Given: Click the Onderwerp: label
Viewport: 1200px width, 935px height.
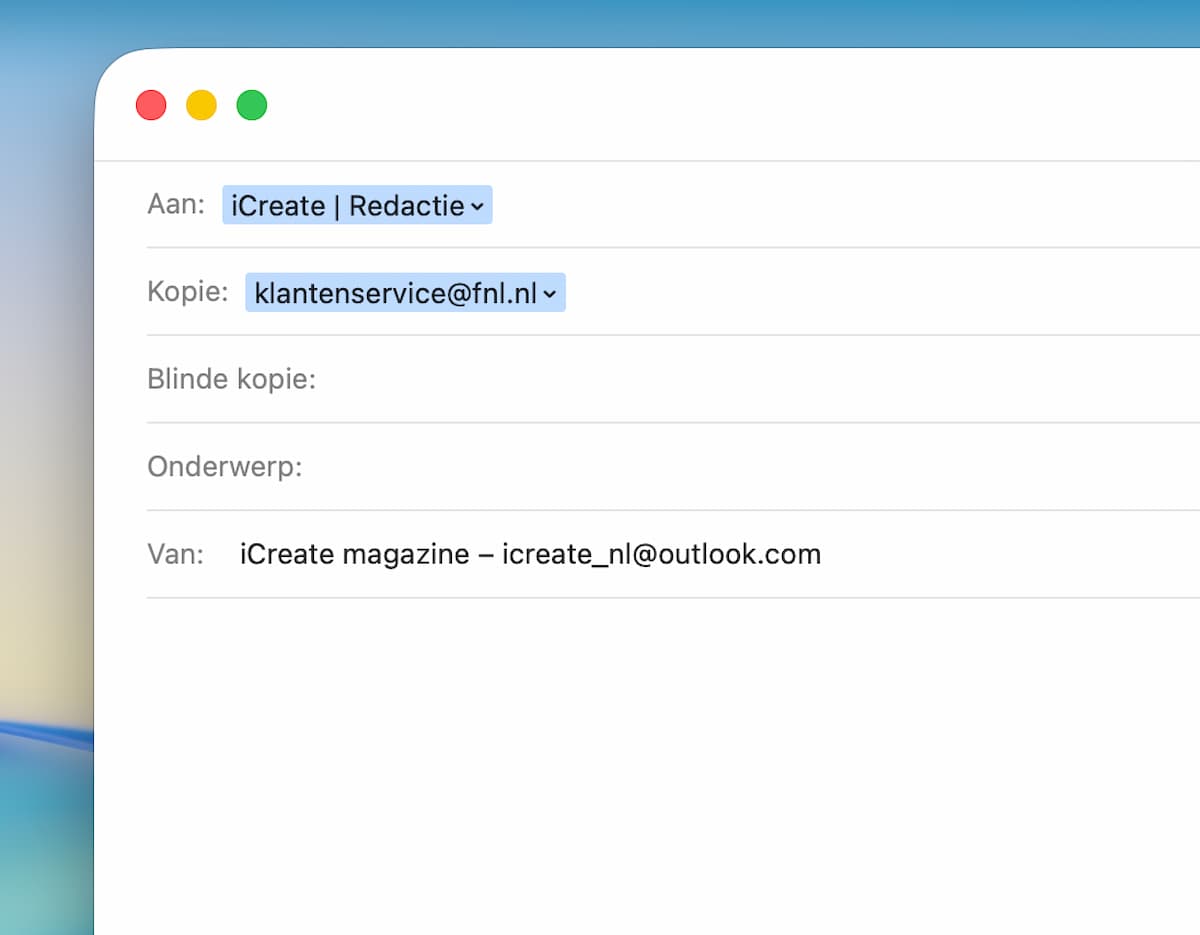Looking at the screenshot, I should [x=224, y=467].
